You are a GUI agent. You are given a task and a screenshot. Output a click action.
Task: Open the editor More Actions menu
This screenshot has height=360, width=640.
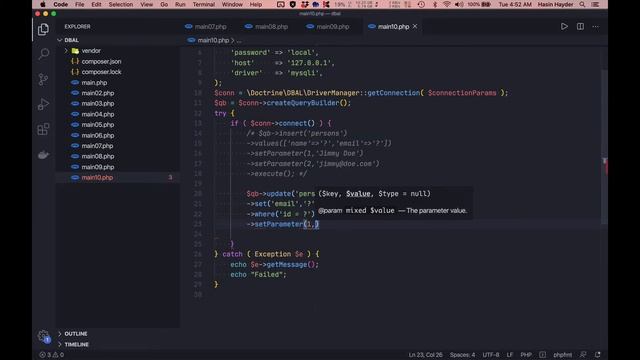click(x=596, y=27)
